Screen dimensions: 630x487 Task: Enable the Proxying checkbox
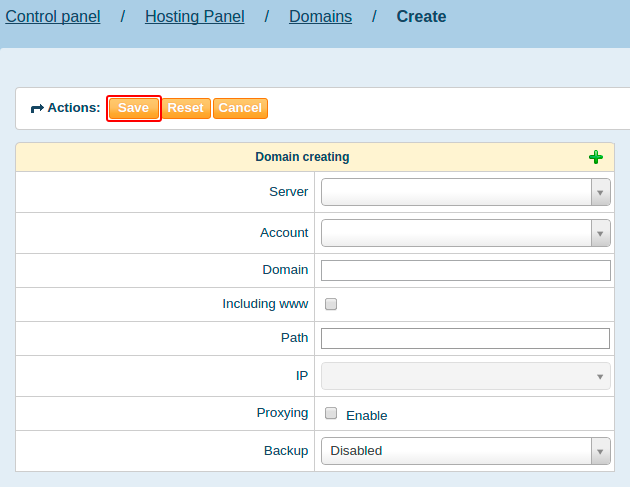pos(331,413)
